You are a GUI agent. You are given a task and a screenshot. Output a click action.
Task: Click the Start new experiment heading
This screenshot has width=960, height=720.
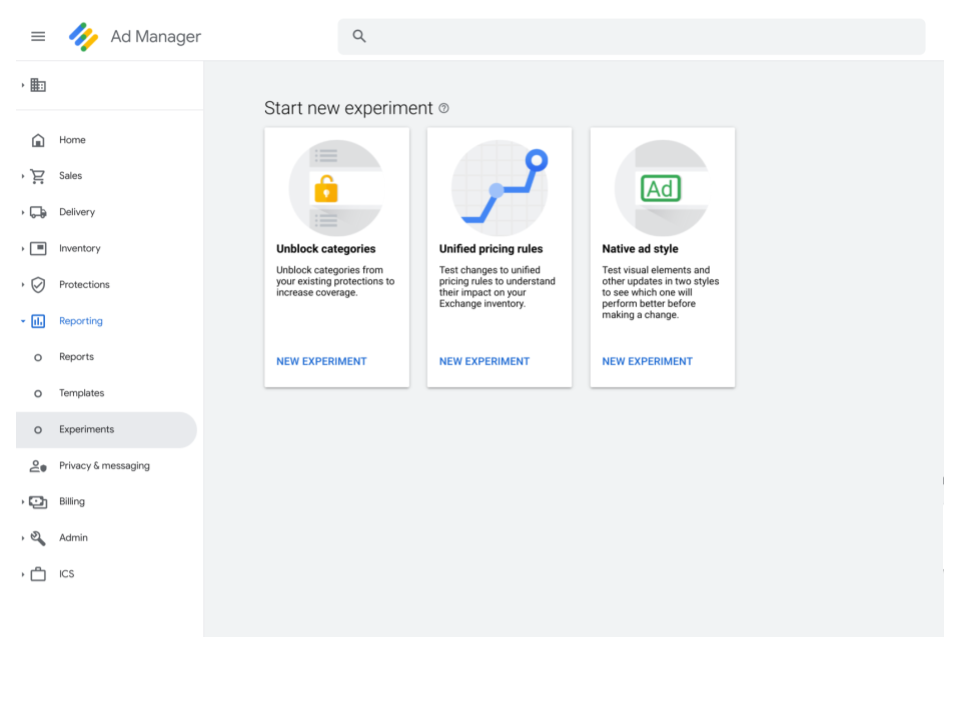coord(348,108)
